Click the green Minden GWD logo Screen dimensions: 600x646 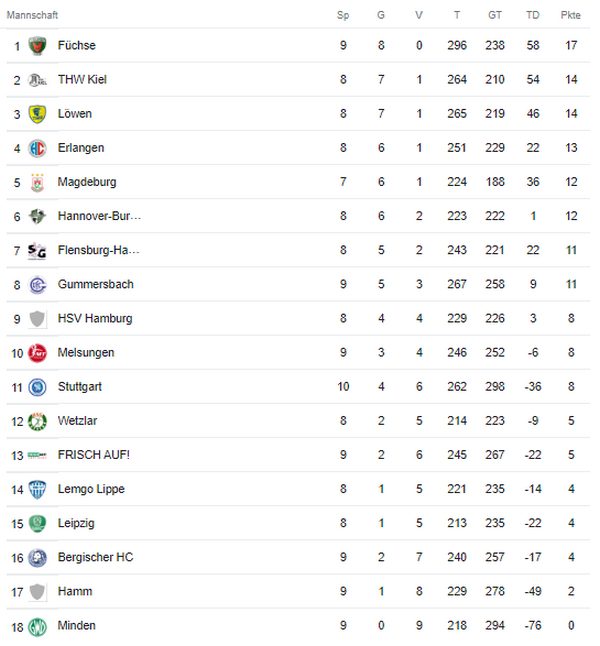38,626
